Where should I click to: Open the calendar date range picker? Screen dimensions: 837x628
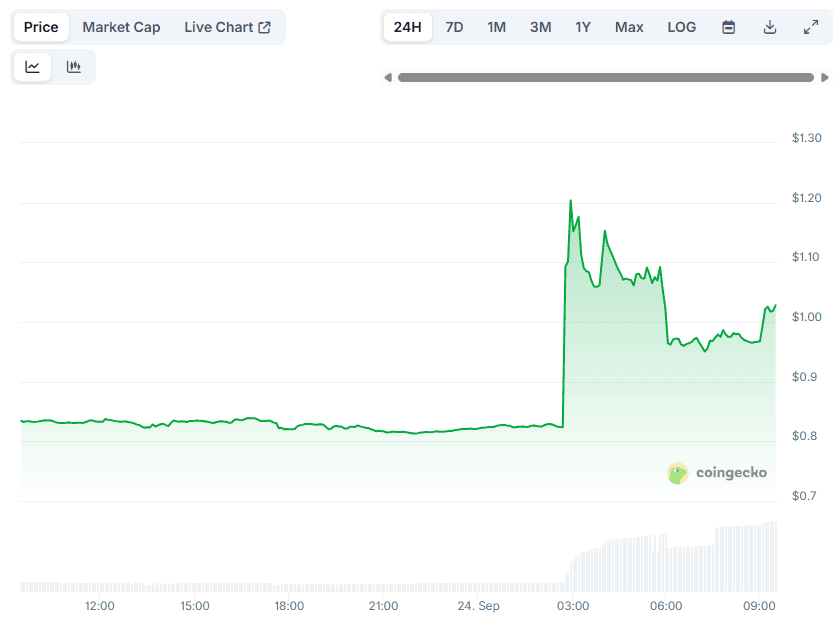728,27
